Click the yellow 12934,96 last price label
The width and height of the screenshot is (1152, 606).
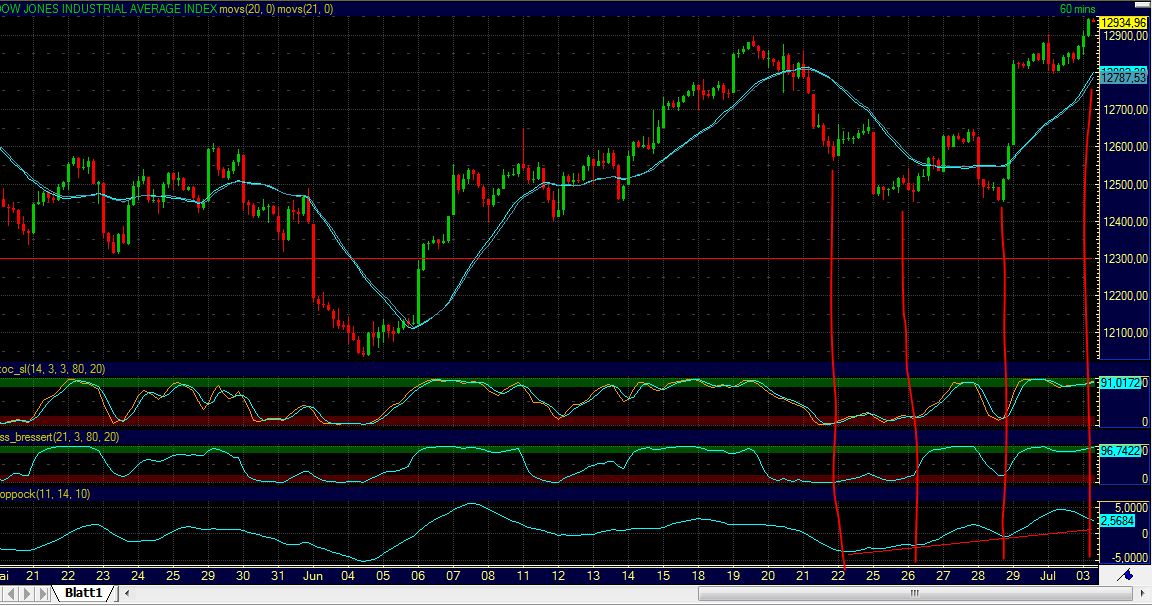1125,24
